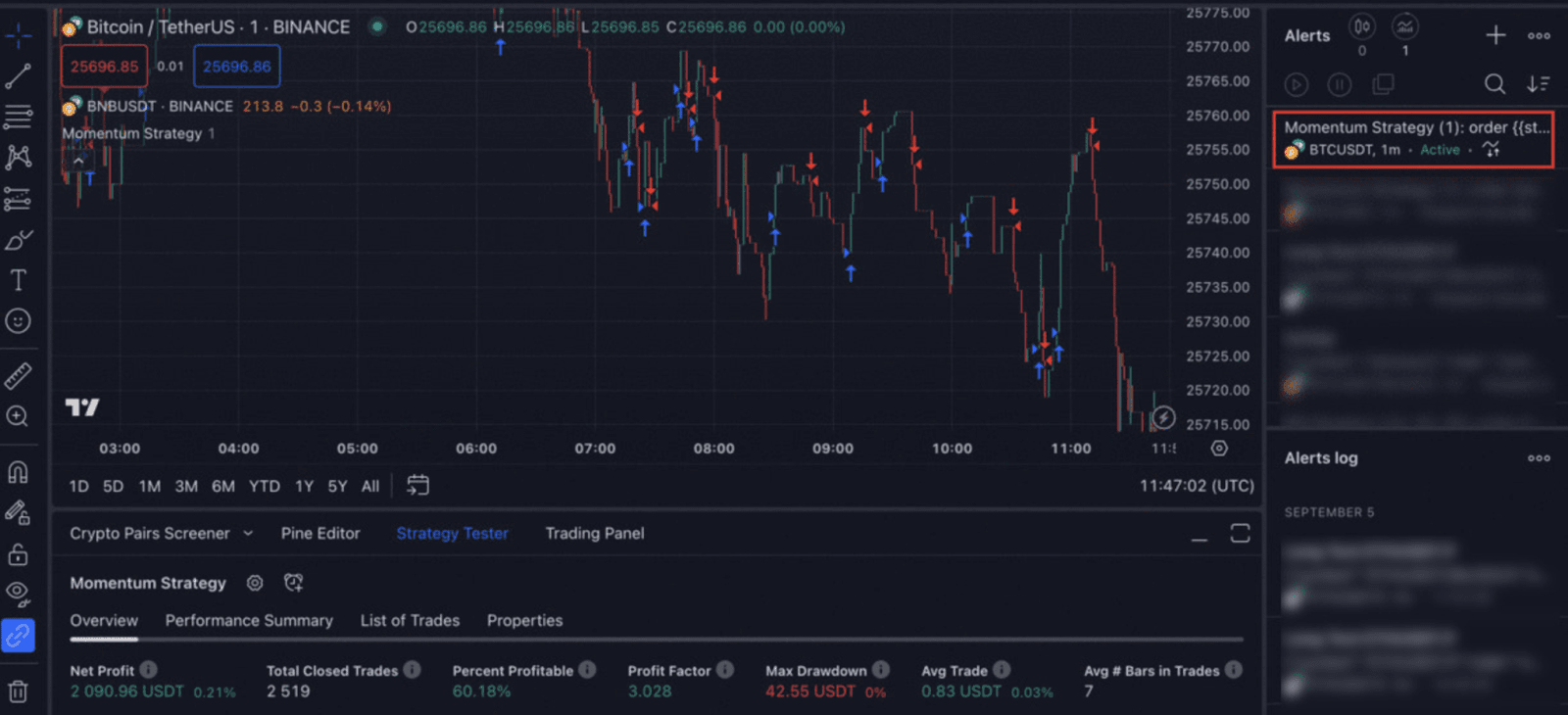
Task: Select the brush drawing tool
Action: click(x=18, y=240)
